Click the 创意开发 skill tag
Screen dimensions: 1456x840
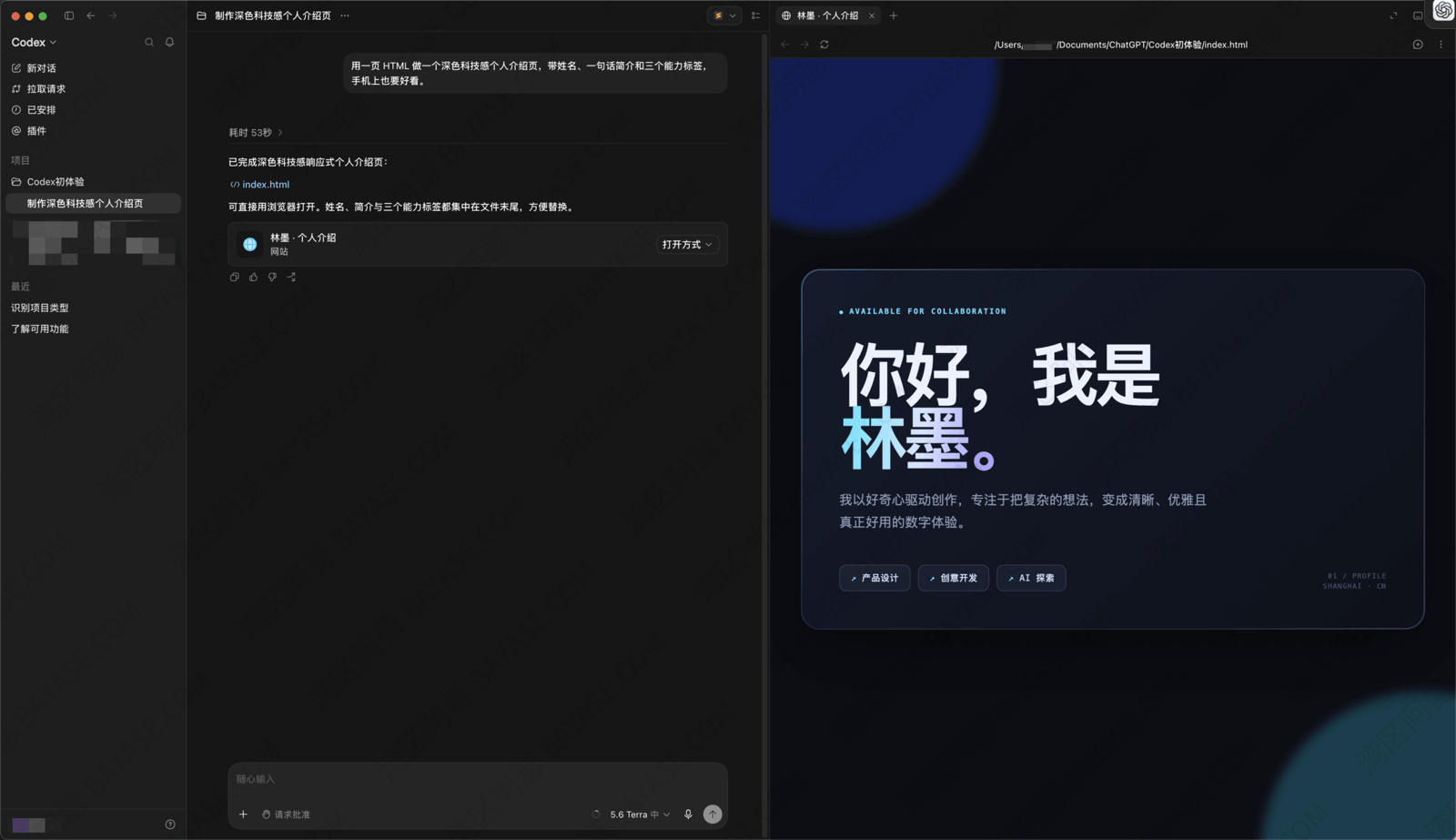point(954,578)
